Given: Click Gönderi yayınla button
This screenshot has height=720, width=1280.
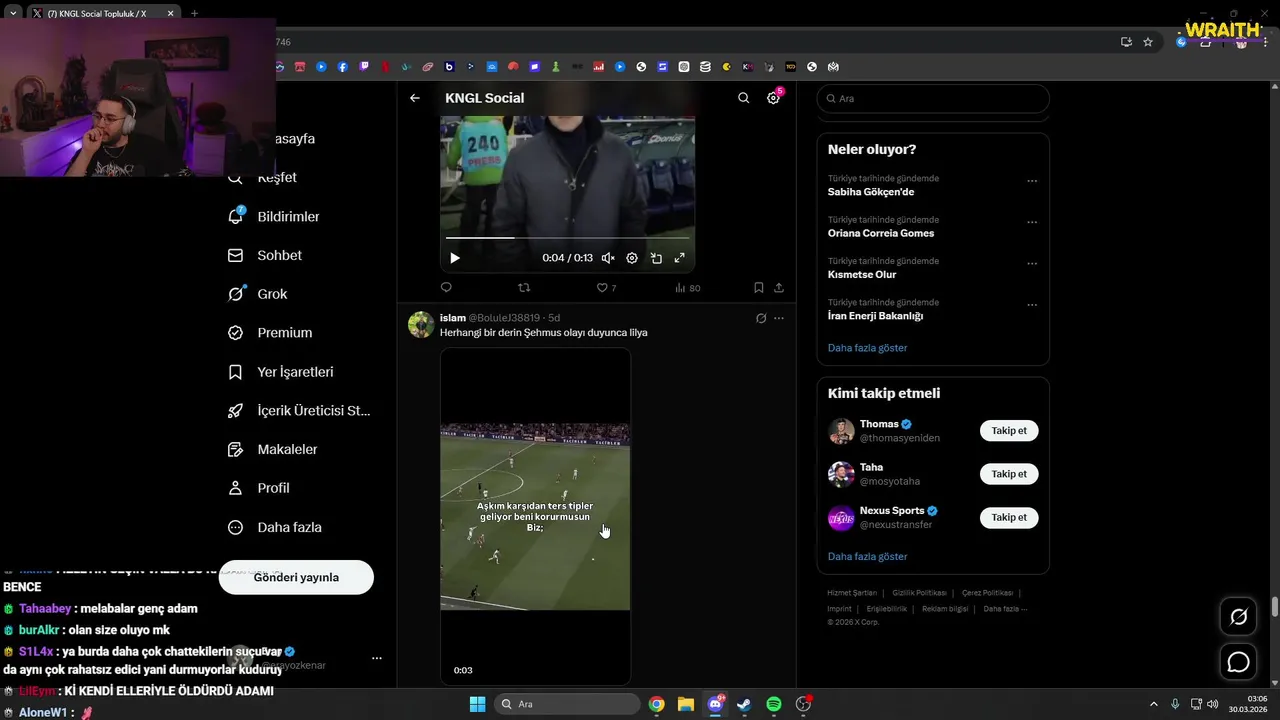Looking at the screenshot, I should click(x=296, y=577).
